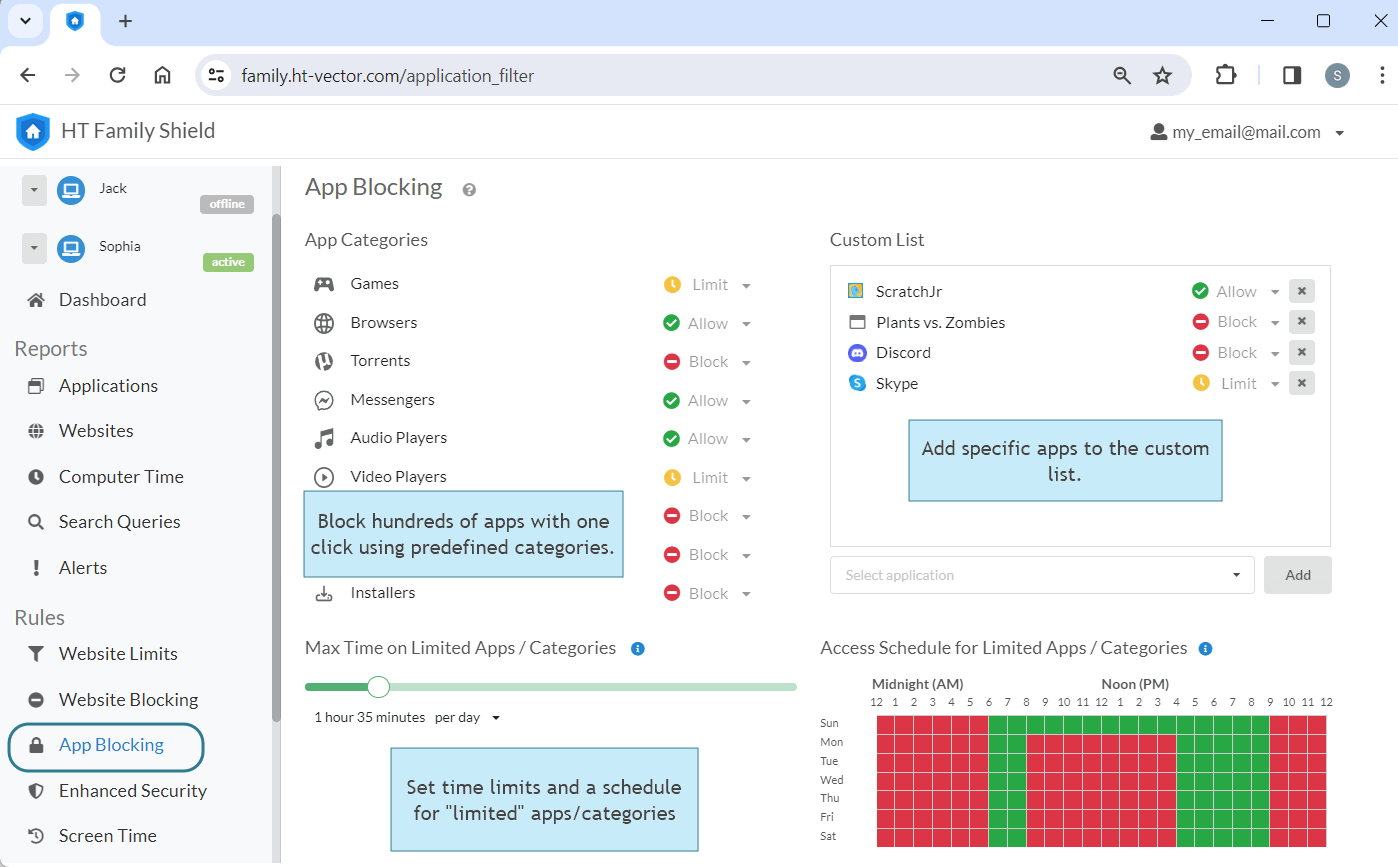Click Sophia's computer icon in sidebar
1398x867 pixels.
coord(70,248)
